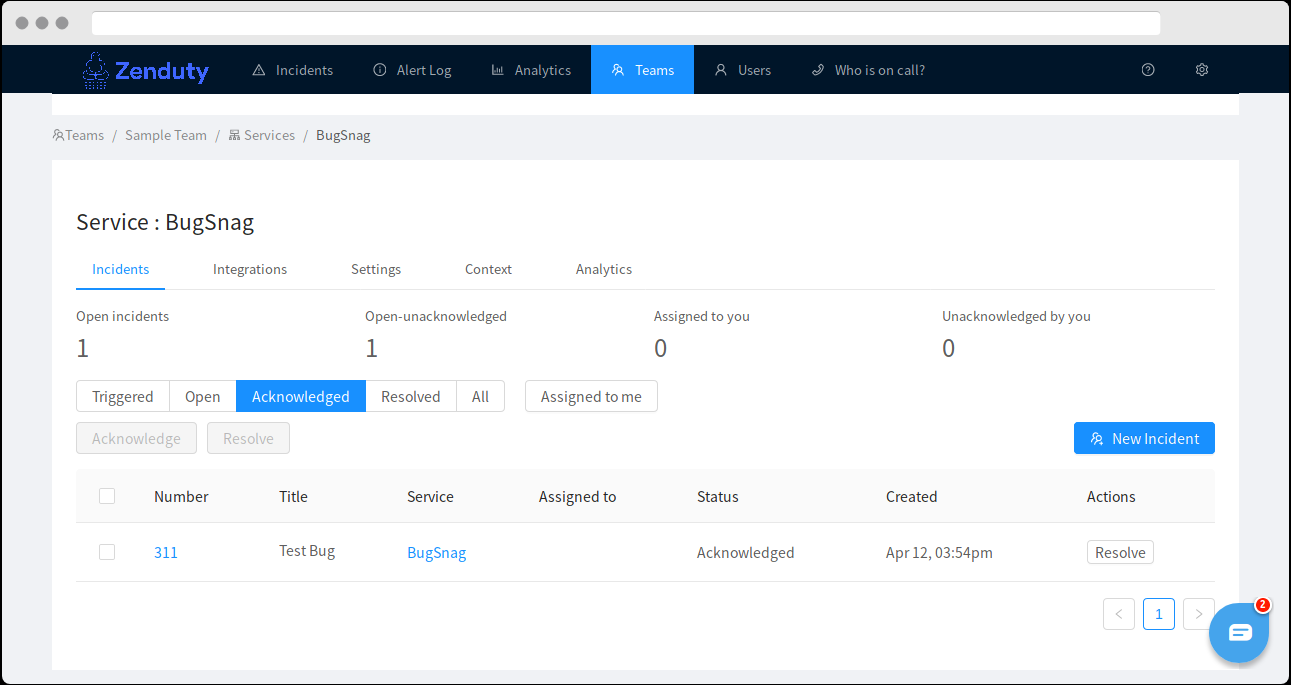The width and height of the screenshot is (1291, 685).
Task: Switch to the Integrations tab
Action: pos(250,269)
